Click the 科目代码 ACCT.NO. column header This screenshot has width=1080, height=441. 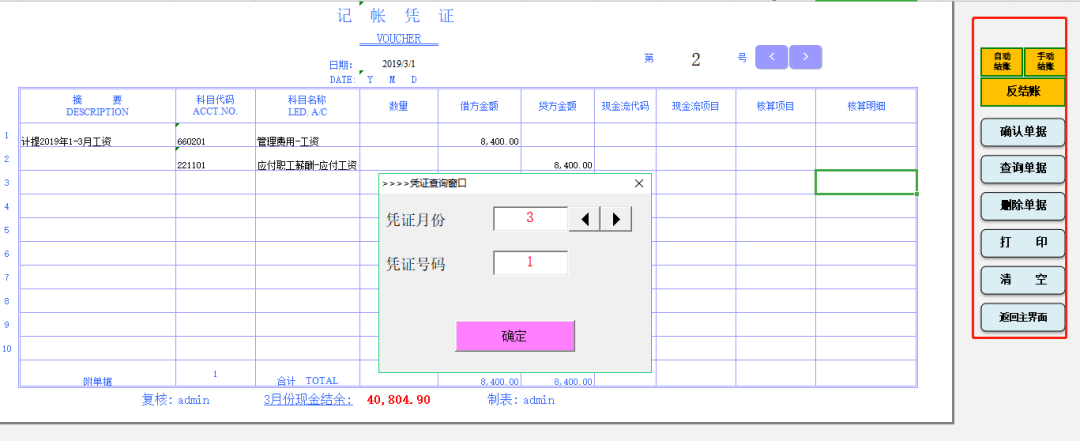pyautogui.click(x=216, y=105)
